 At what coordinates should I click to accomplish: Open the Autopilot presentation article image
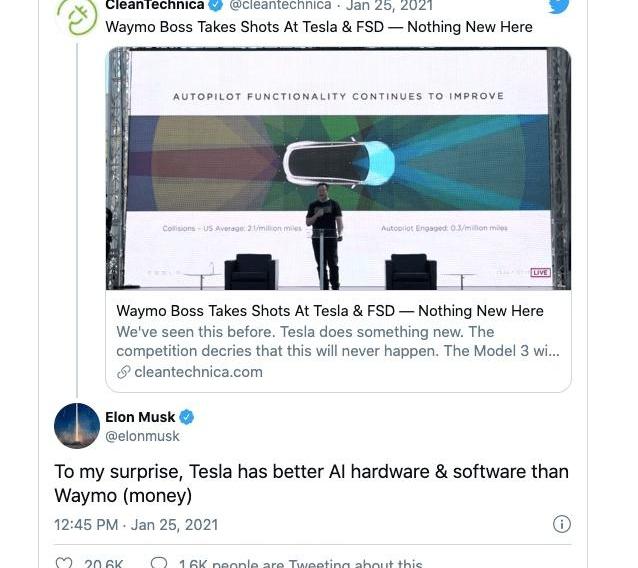338,168
